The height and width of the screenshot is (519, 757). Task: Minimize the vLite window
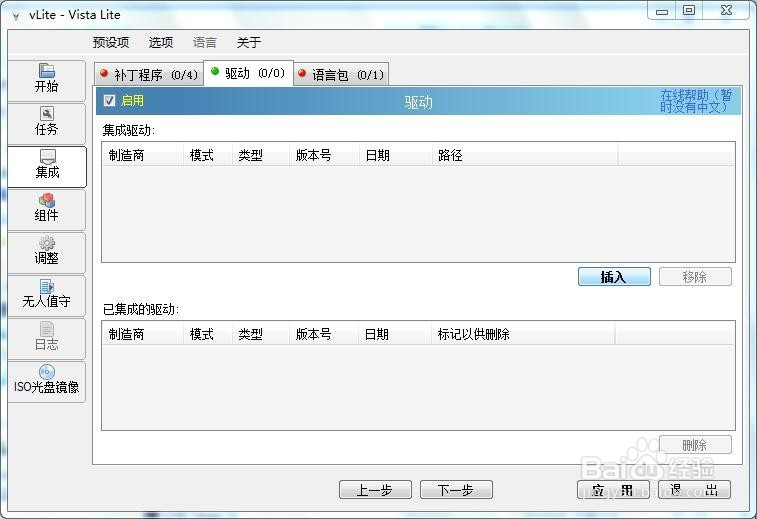tap(661, 10)
